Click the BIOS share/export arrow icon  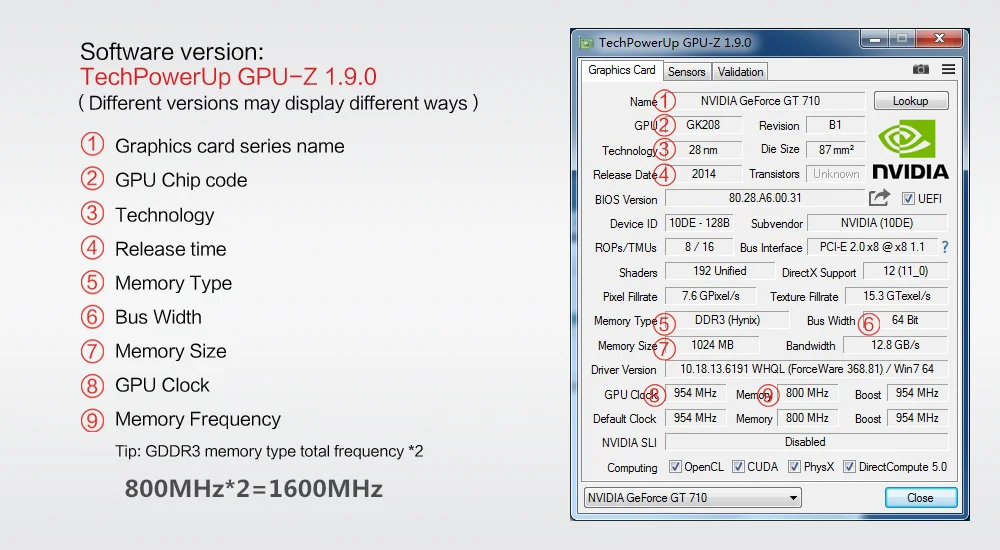click(x=879, y=198)
